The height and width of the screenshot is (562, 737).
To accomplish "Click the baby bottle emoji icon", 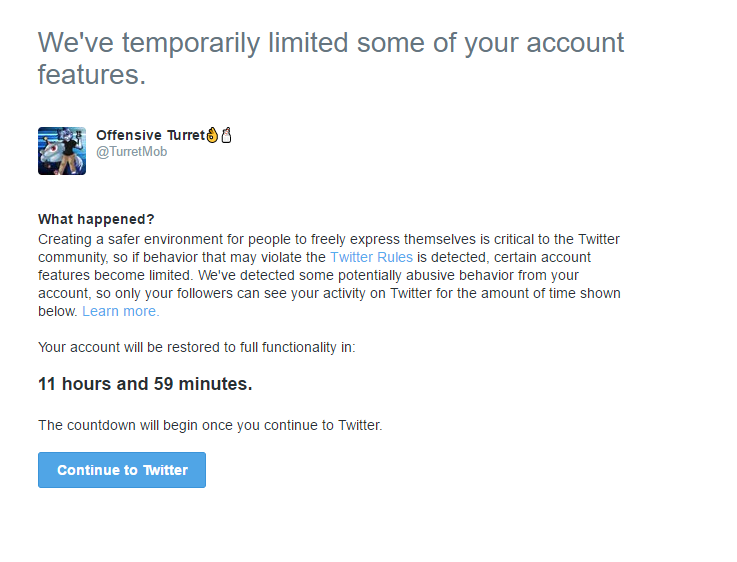I will pyautogui.click(x=226, y=135).
